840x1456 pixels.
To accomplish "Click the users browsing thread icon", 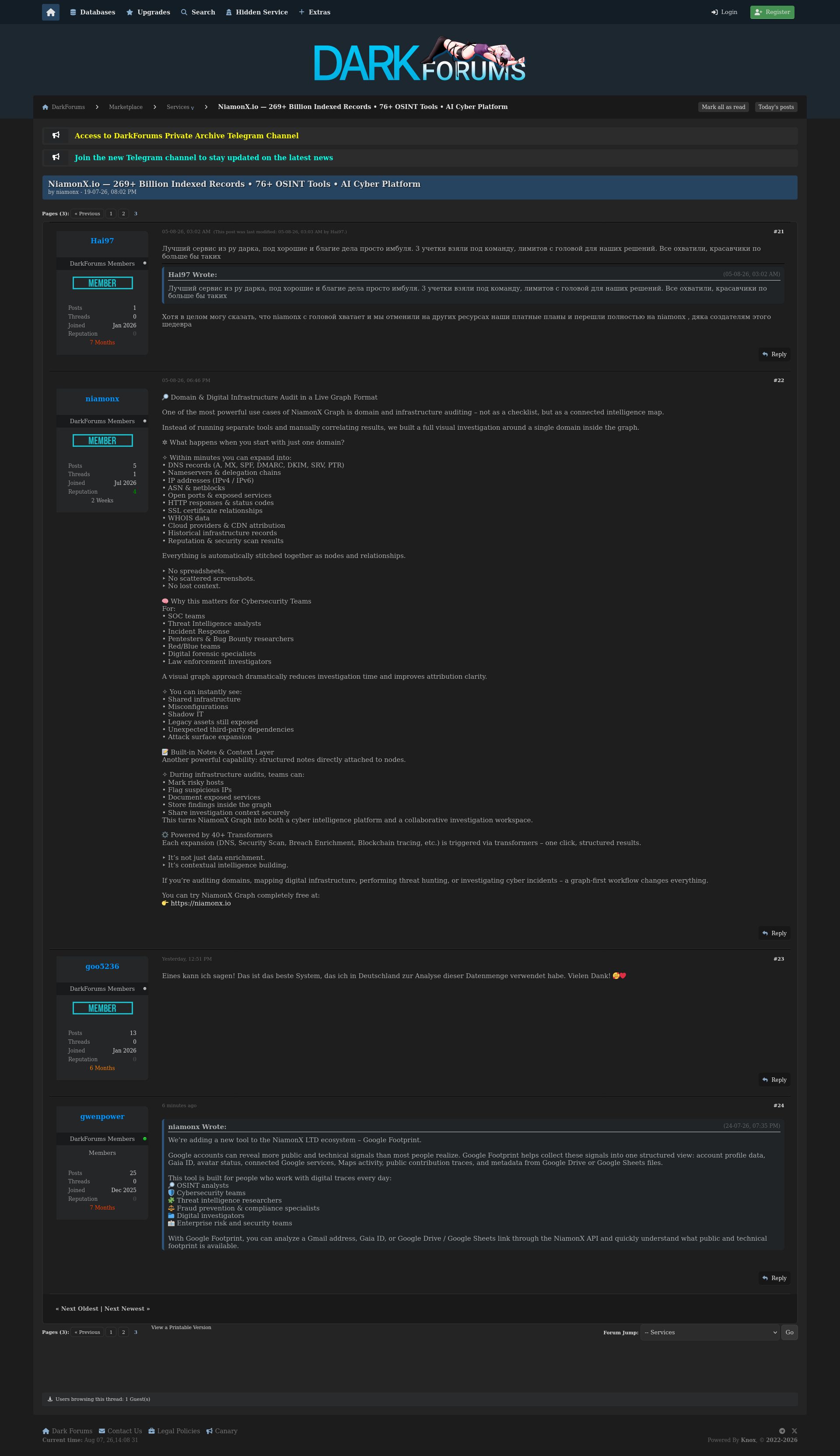I will [x=50, y=1400].
